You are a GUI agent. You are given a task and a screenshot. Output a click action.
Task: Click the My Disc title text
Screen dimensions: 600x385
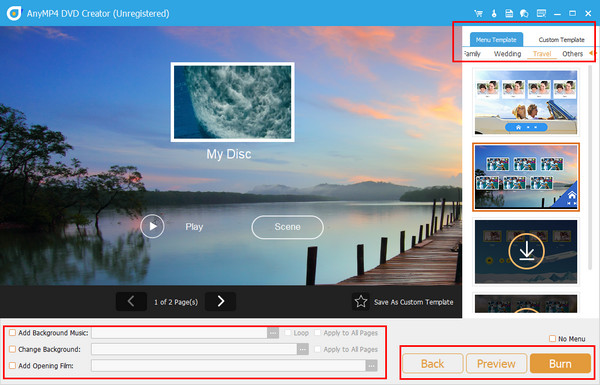pyautogui.click(x=229, y=154)
